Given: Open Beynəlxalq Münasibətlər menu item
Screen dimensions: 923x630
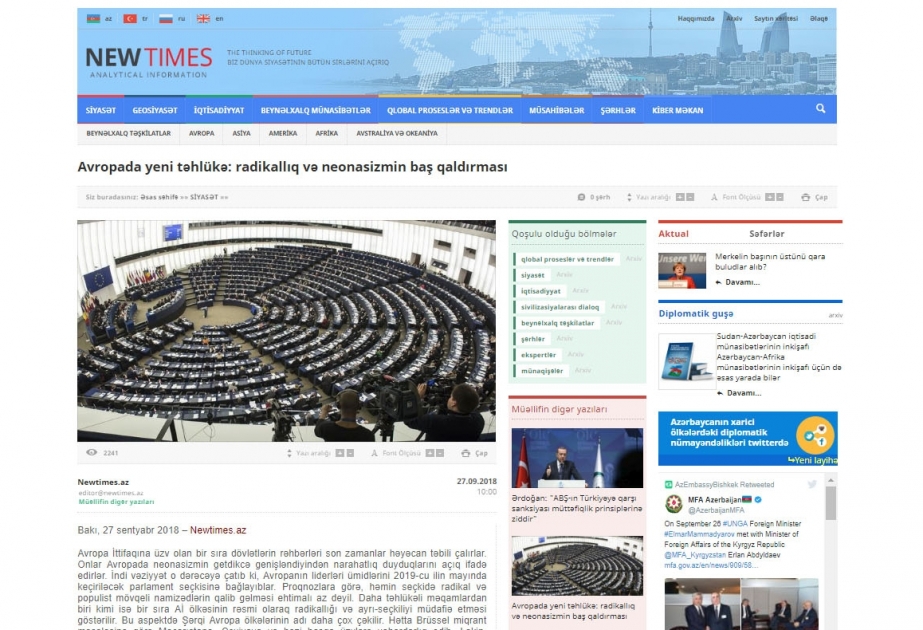Looking at the screenshot, I should (316, 110).
